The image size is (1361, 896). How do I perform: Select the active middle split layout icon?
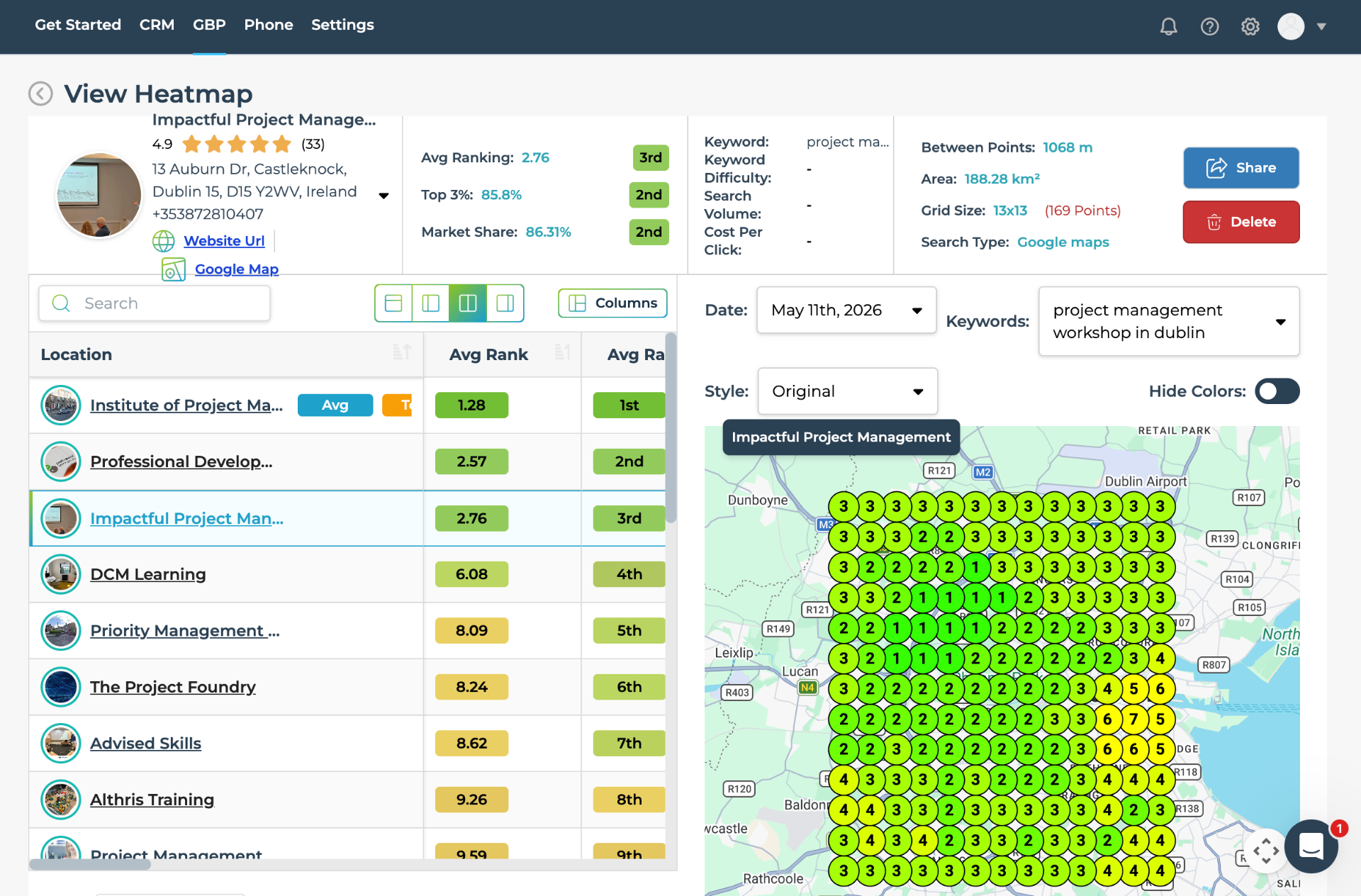tap(468, 303)
